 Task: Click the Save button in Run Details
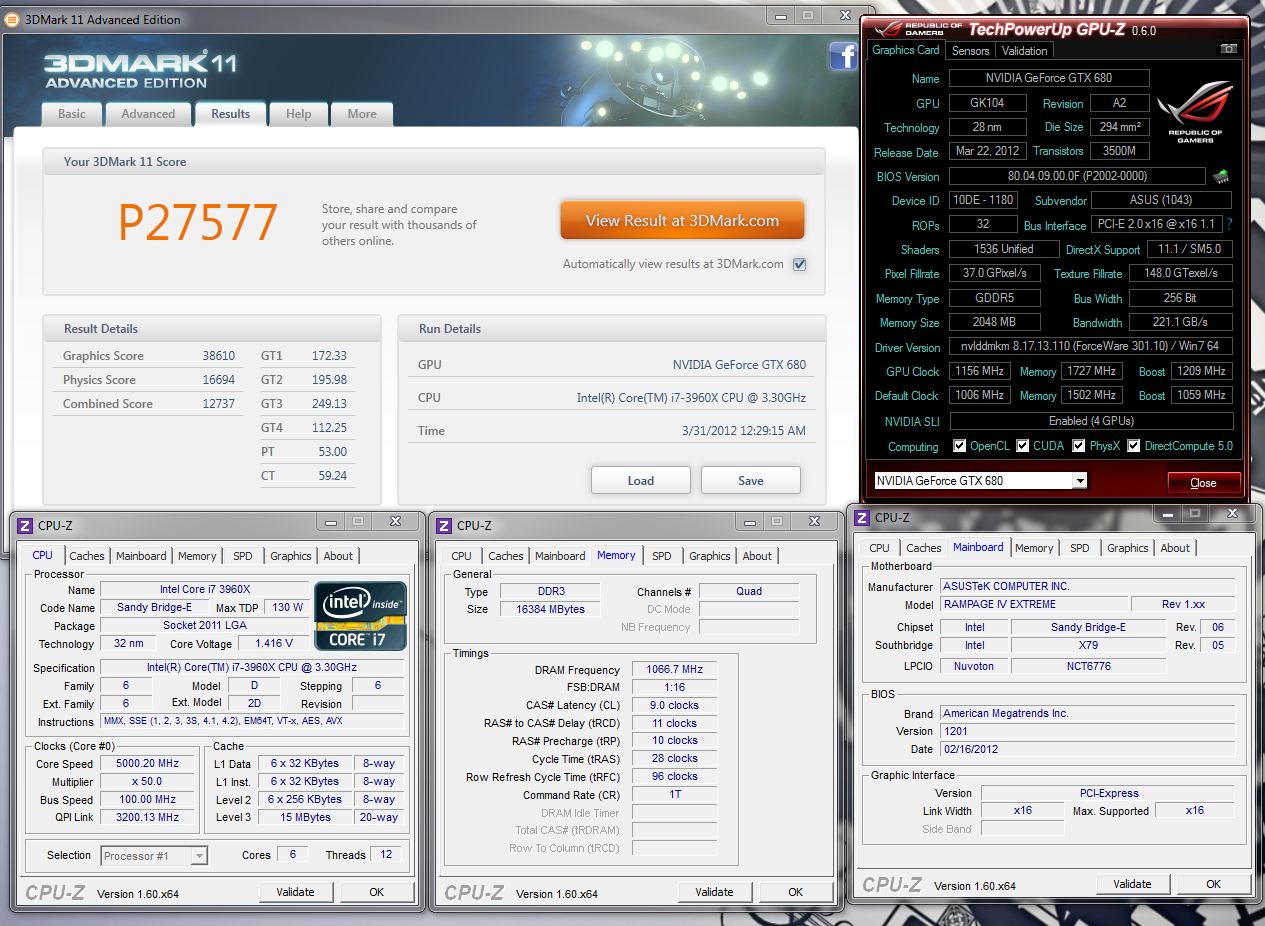pyautogui.click(x=751, y=480)
